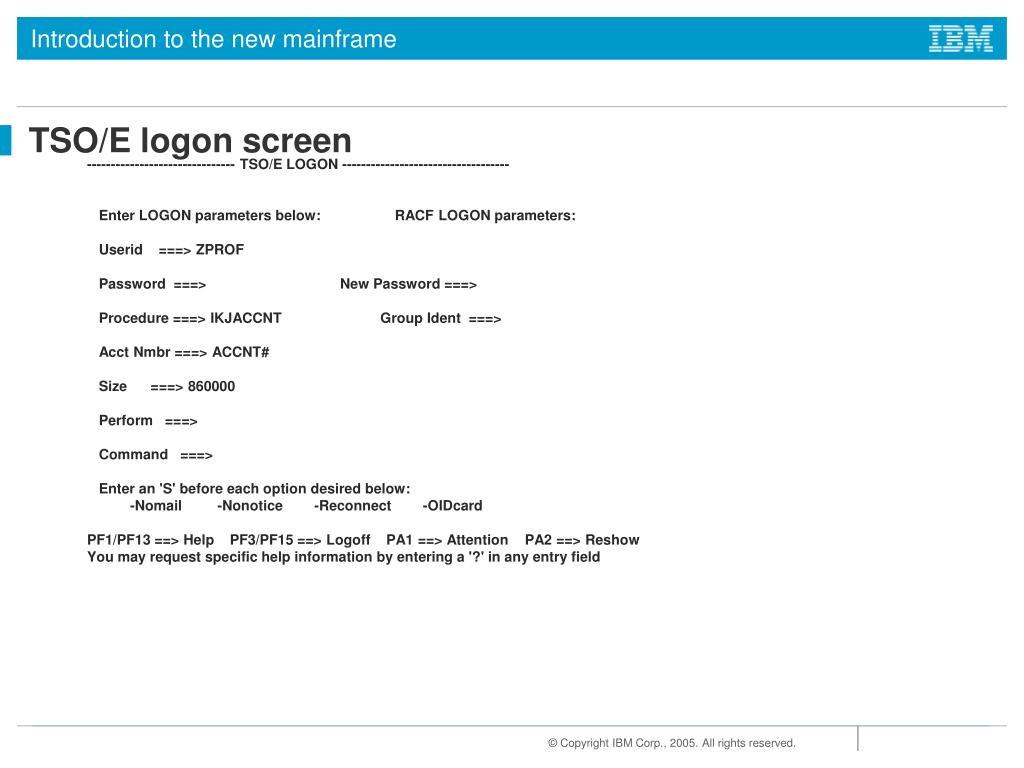Select the -Reconnect option
The width and height of the screenshot is (1024, 768).
click(x=353, y=505)
